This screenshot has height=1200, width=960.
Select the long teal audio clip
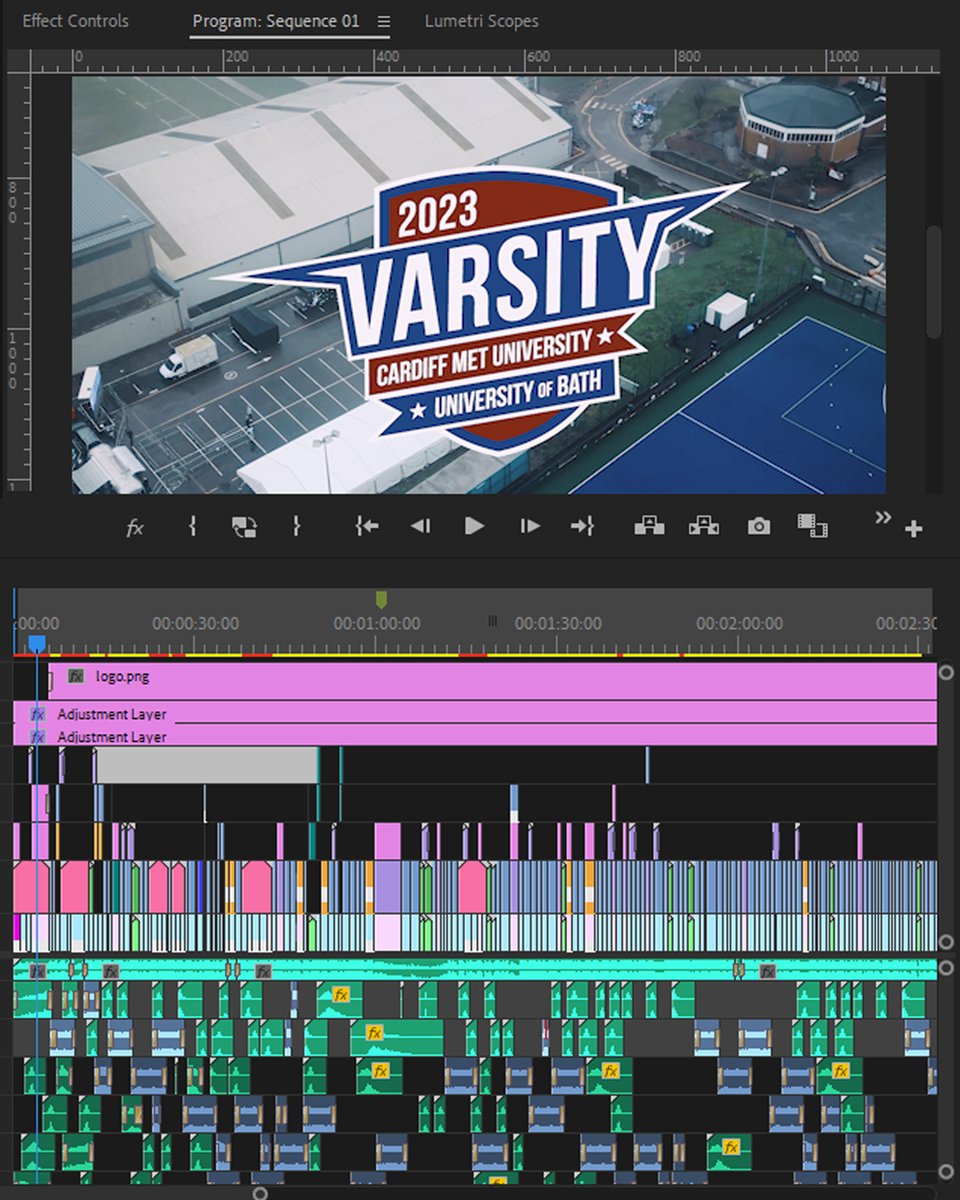click(475, 969)
